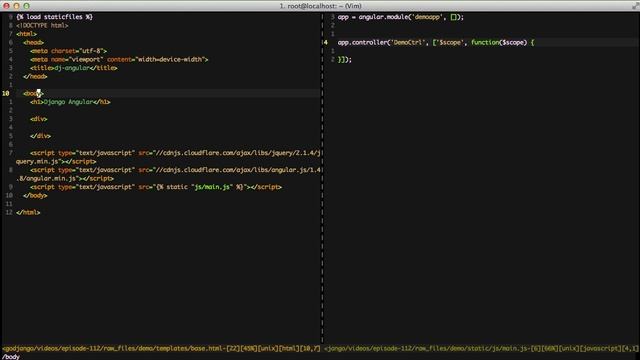The image size is (640, 360).
Task: Click the '<title>dj-angular</title>' line
Action: coord(74,68)
